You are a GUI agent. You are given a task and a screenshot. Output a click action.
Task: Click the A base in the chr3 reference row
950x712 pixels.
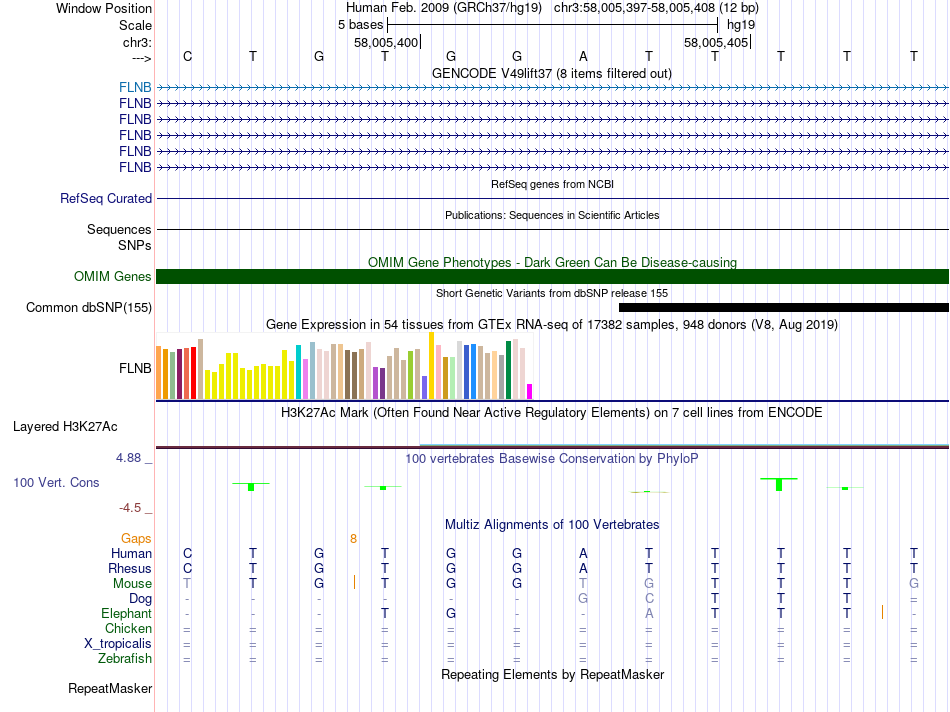pos(583,56)
